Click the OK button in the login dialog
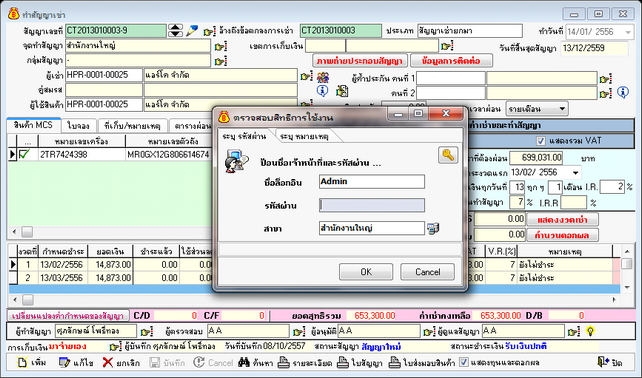This screenshot has height=378, width=642. click(x=366, y=272)
